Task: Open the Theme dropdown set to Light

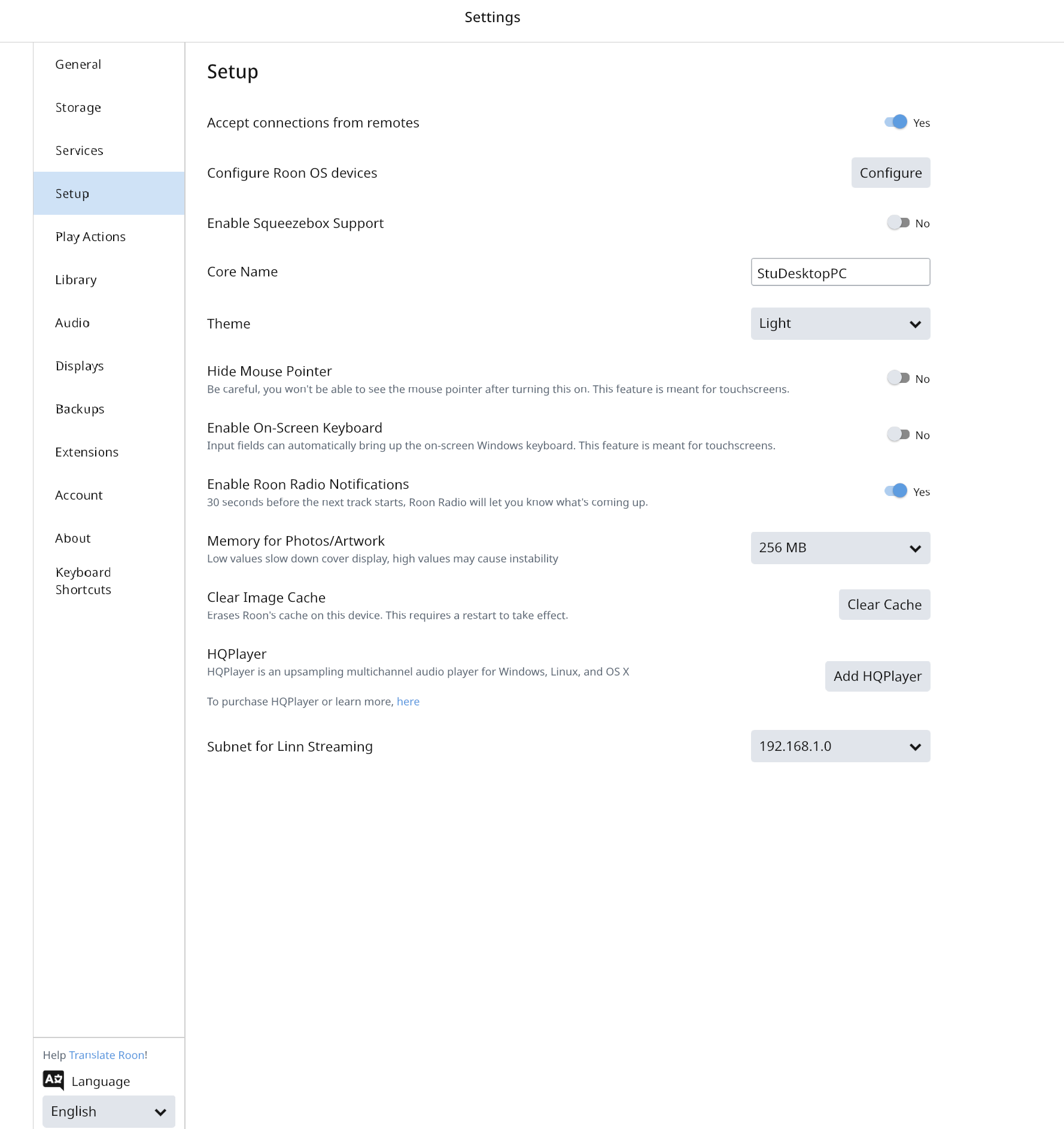Action: pos(840,324)
